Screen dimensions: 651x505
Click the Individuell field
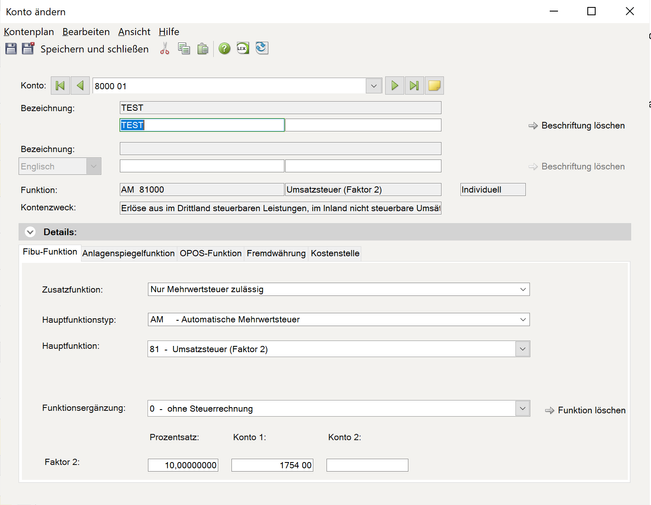[493, 190]
